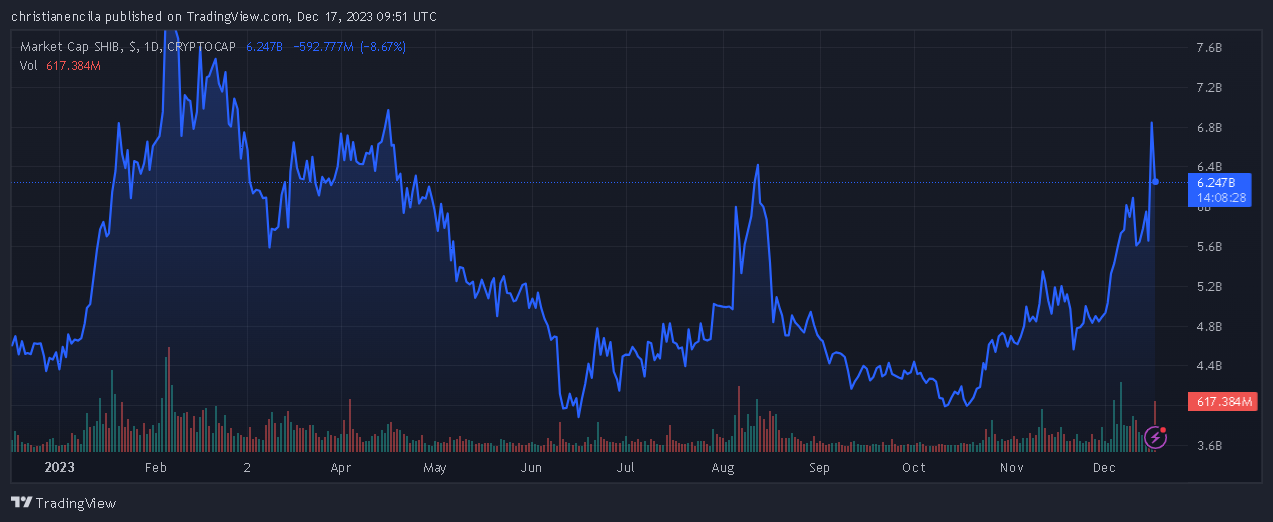Screen dimensions: 1273x522
Task: Click the TradingView logo icon
Action: [x=20, y=503]
